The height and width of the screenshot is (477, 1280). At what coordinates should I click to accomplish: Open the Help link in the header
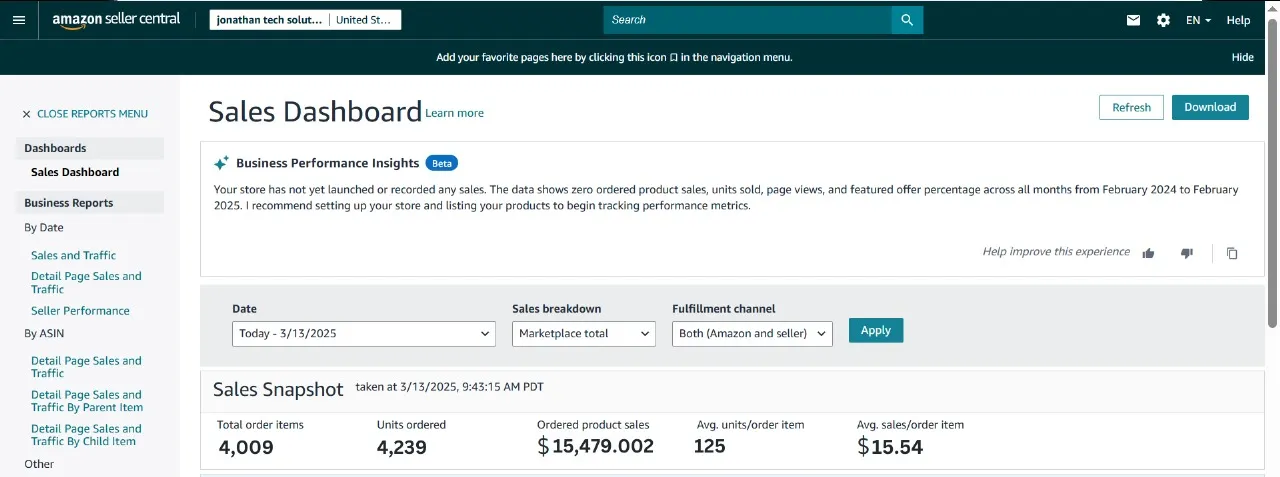tap(1238, 20)
